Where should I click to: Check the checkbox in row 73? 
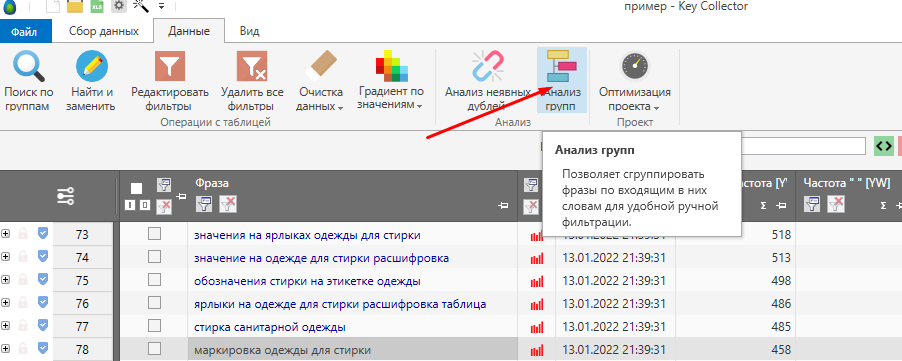click(154, 233)
